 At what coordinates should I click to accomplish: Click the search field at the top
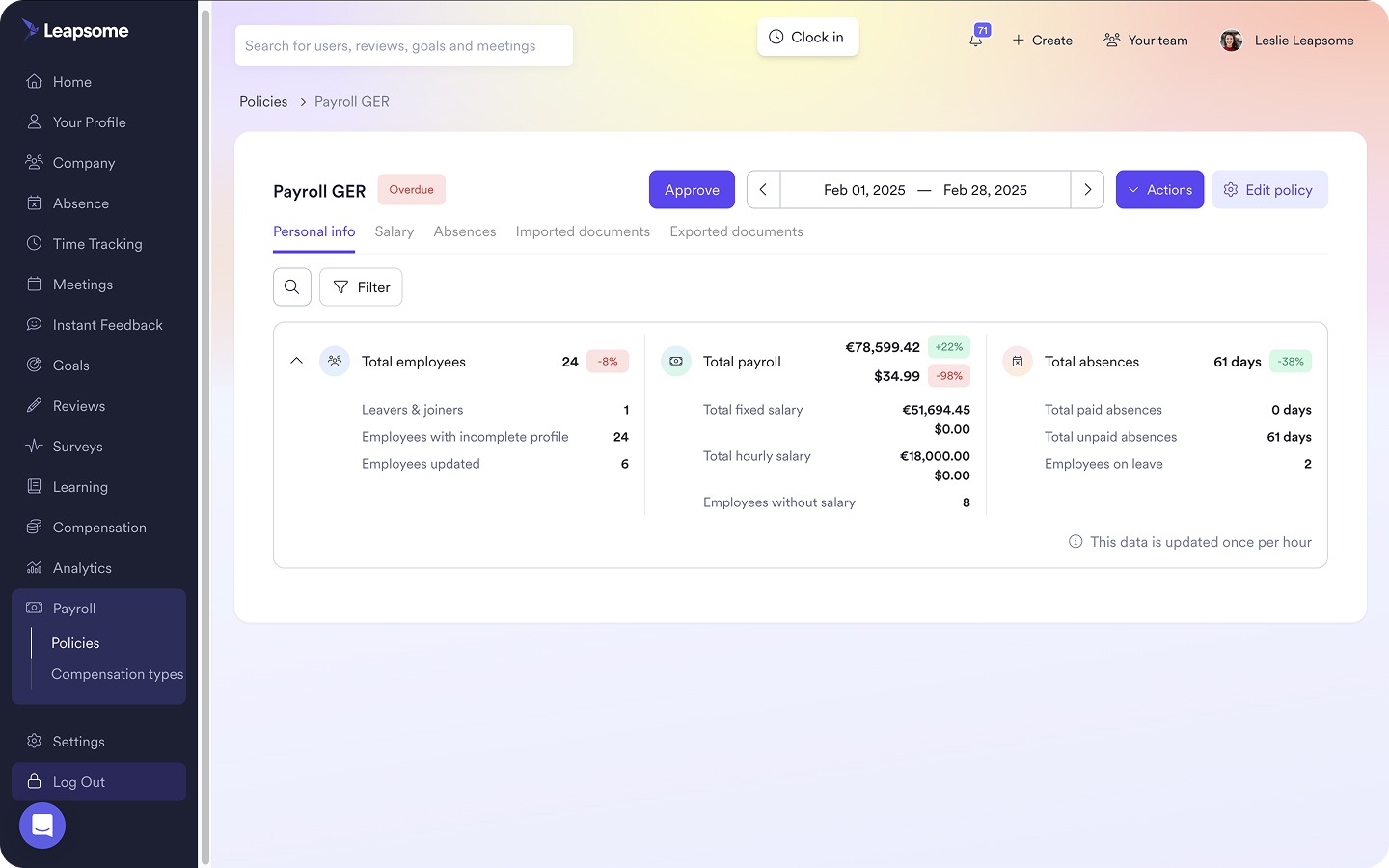pos(404,44)
